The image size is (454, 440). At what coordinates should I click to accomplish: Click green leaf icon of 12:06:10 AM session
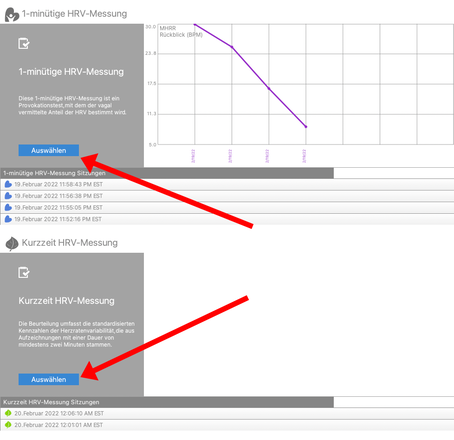[8, 413]
